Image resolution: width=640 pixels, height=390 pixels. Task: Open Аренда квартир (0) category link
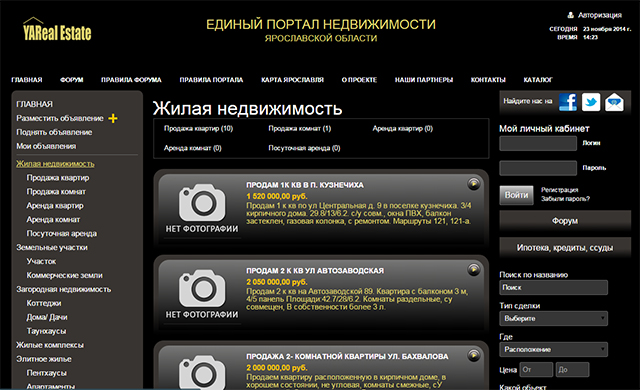coord(402,129)
